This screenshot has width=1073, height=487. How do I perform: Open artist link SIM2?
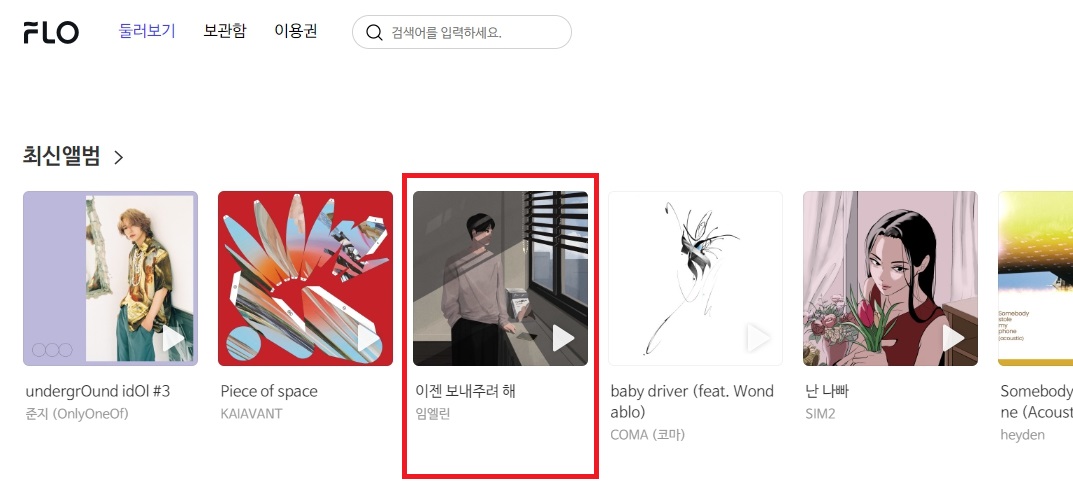point(820,414)
